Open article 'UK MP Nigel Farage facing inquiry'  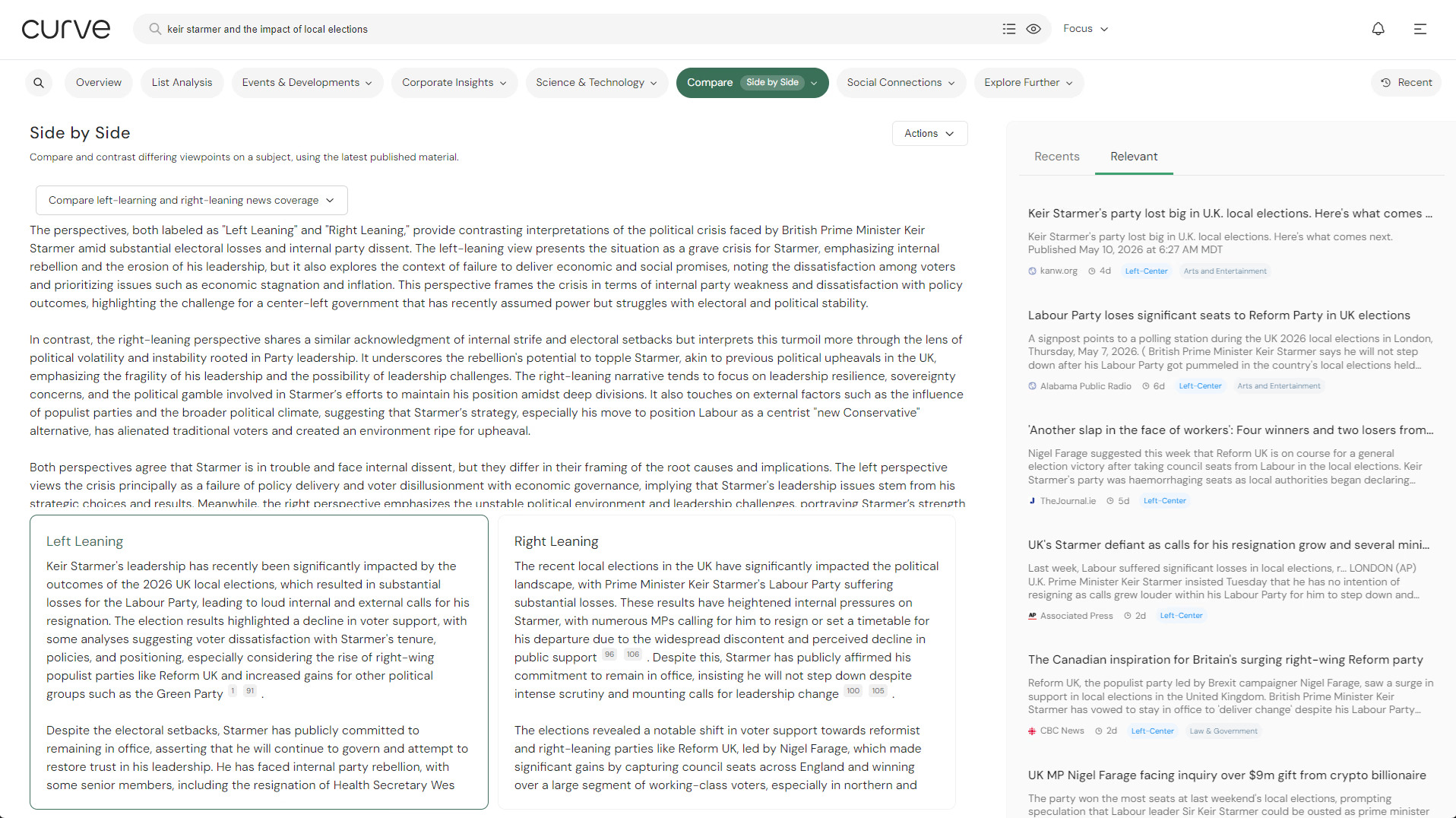point(1227,775)
